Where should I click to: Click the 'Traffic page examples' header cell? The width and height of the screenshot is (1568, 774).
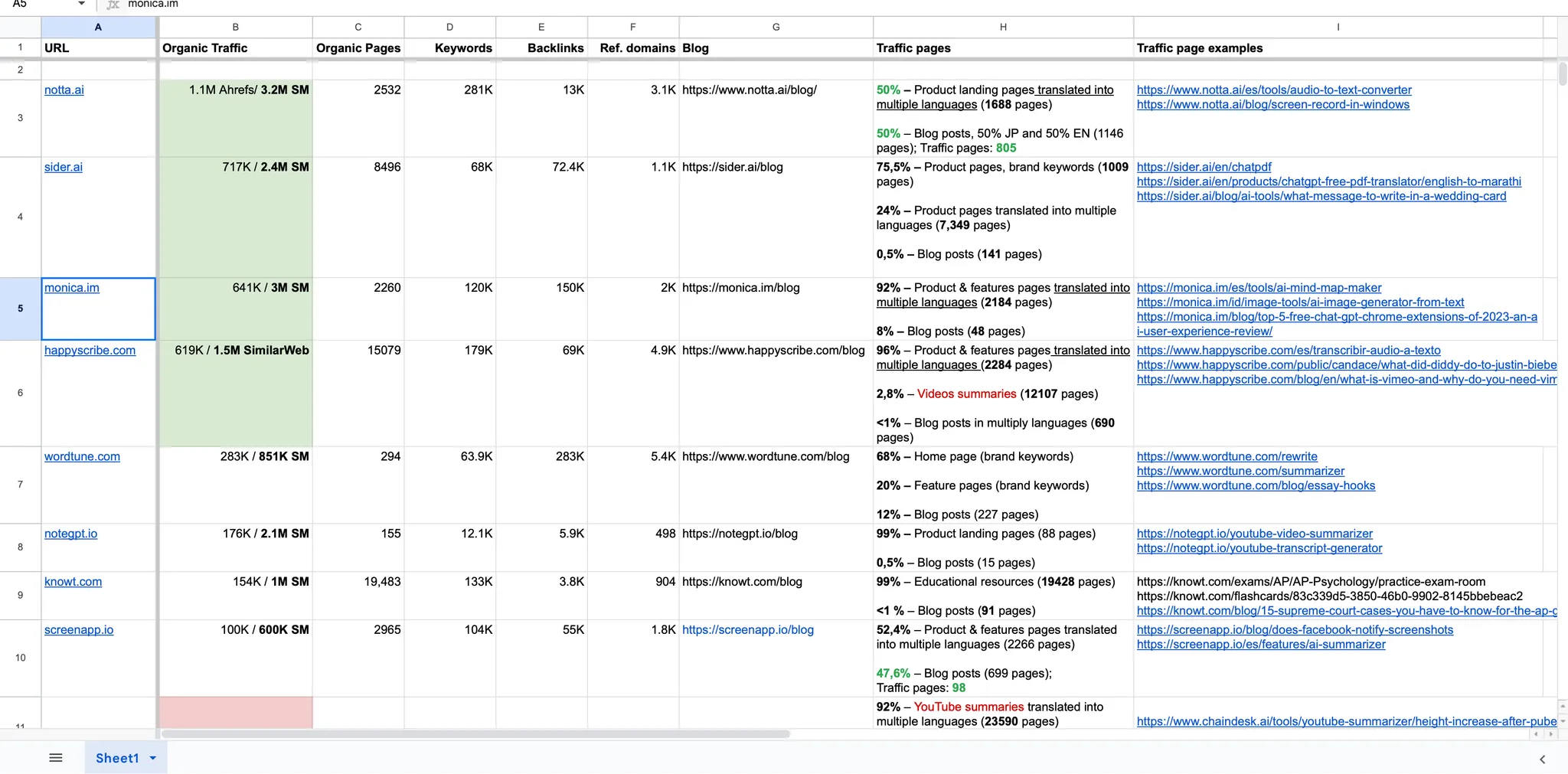(1338, 48)
